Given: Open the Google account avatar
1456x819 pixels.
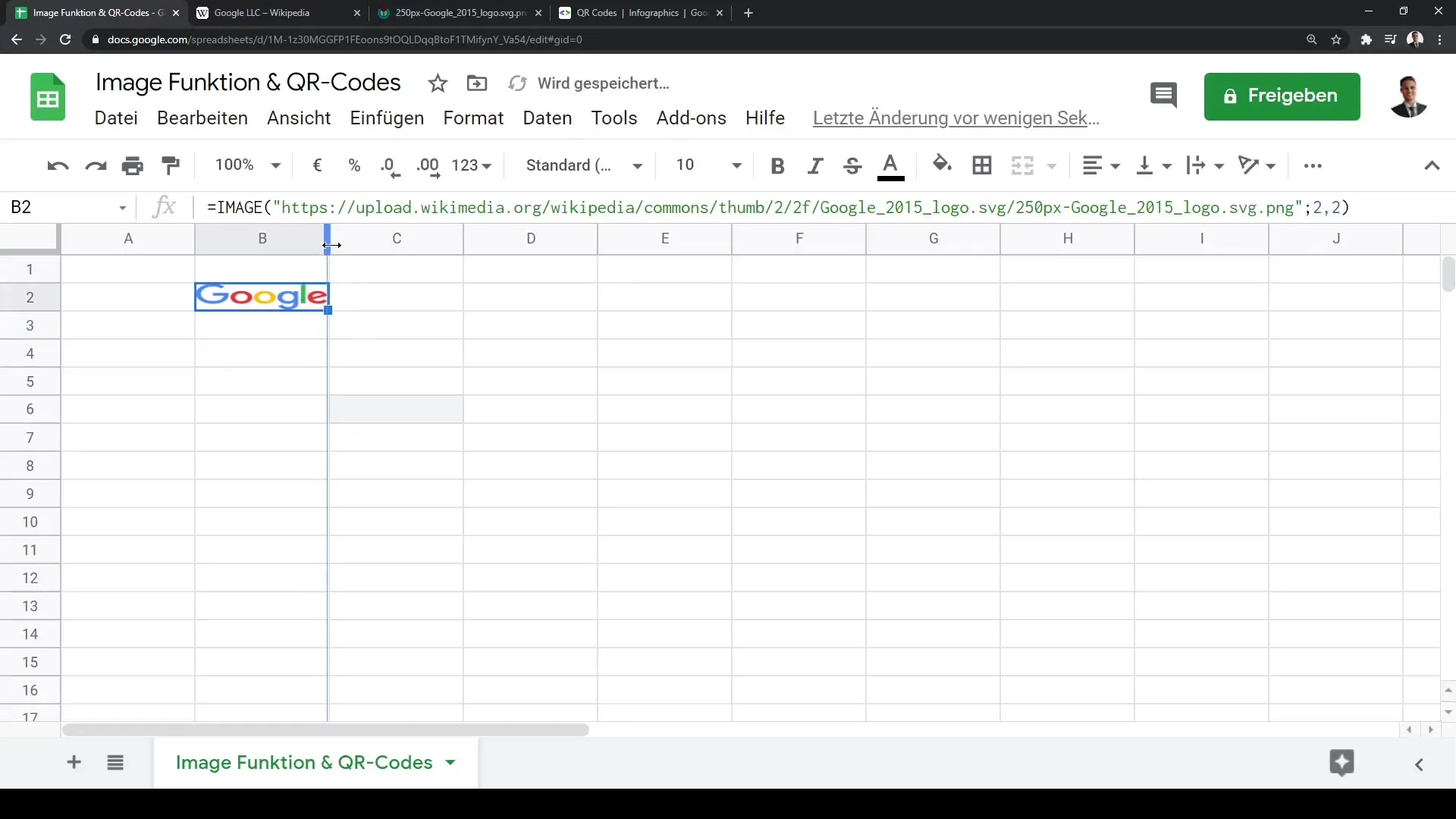Looking at the screenshot, I should coord(1409,96).
